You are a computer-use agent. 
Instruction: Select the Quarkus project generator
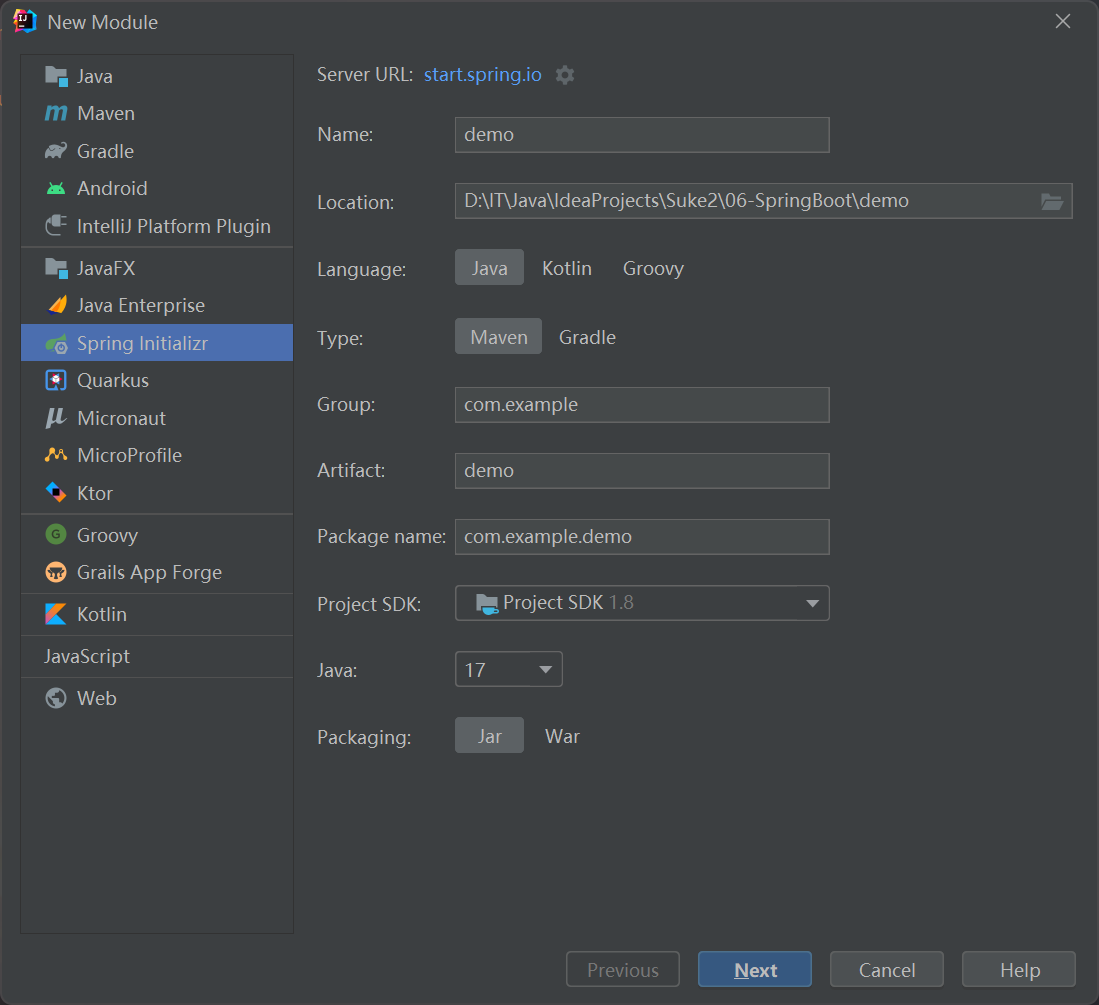(112, 380)
